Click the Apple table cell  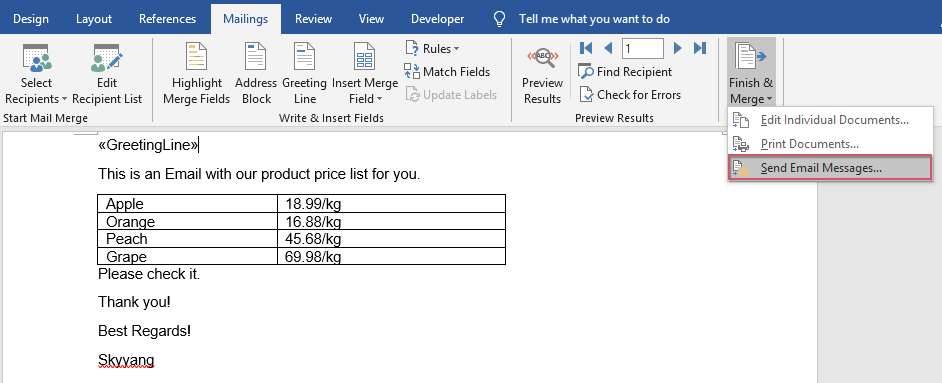[x=187, y=204]
